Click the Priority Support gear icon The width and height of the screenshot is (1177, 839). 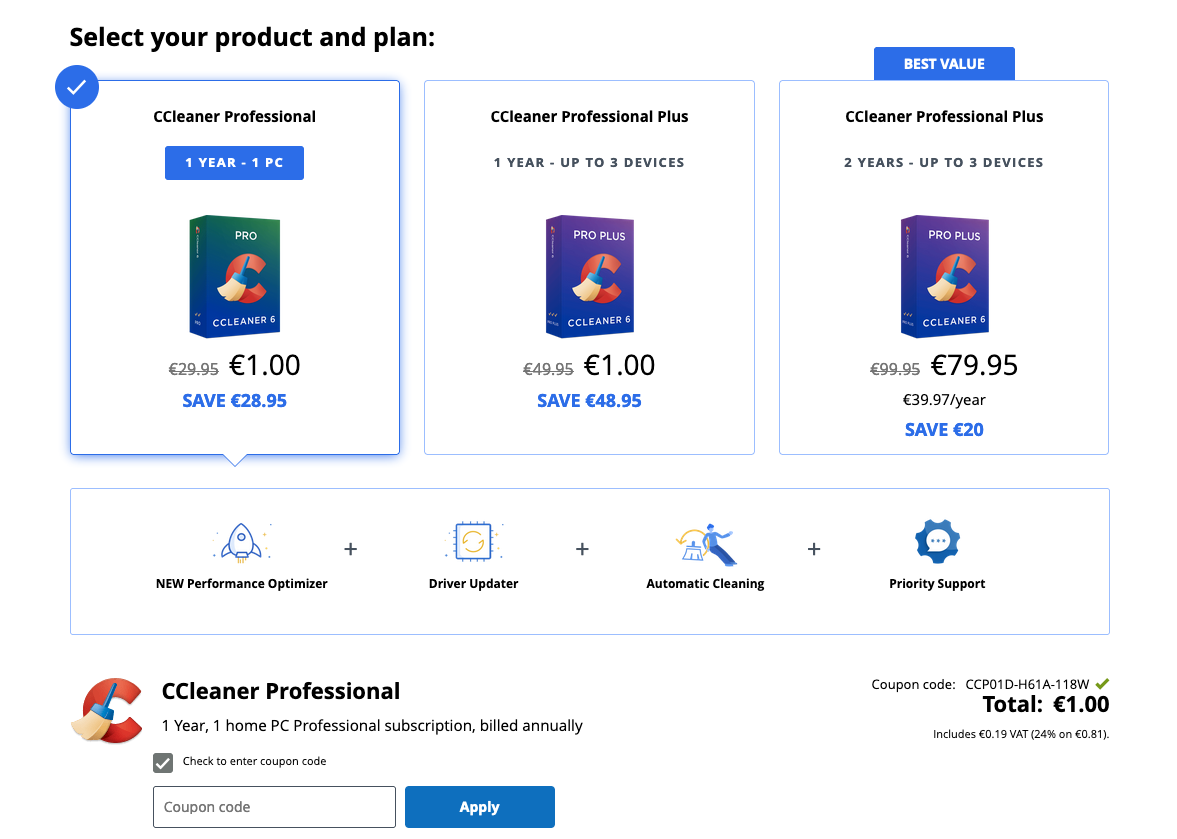point(937,541)
